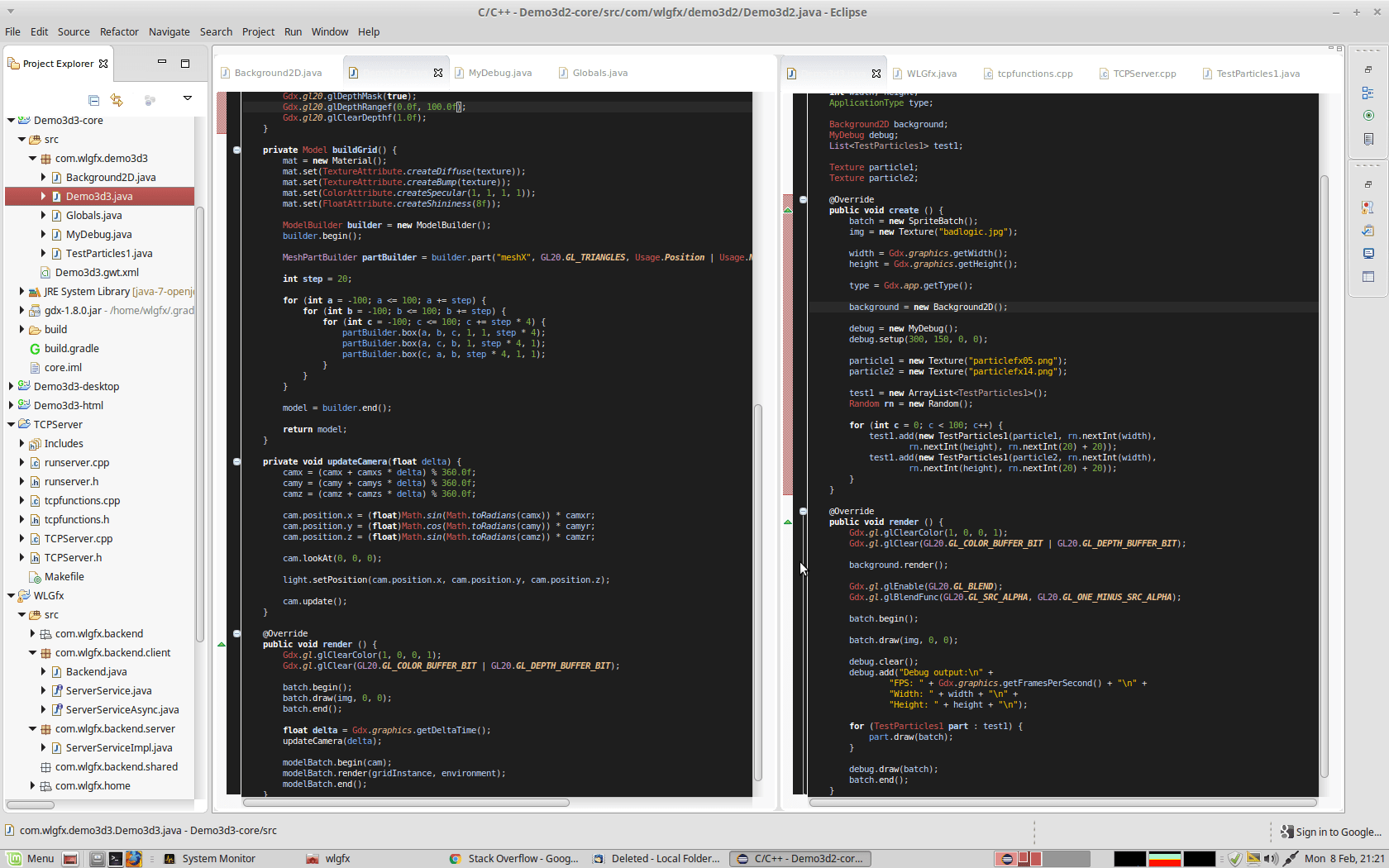Open Properties view table icon
1389x868 pixels.
1368,277
